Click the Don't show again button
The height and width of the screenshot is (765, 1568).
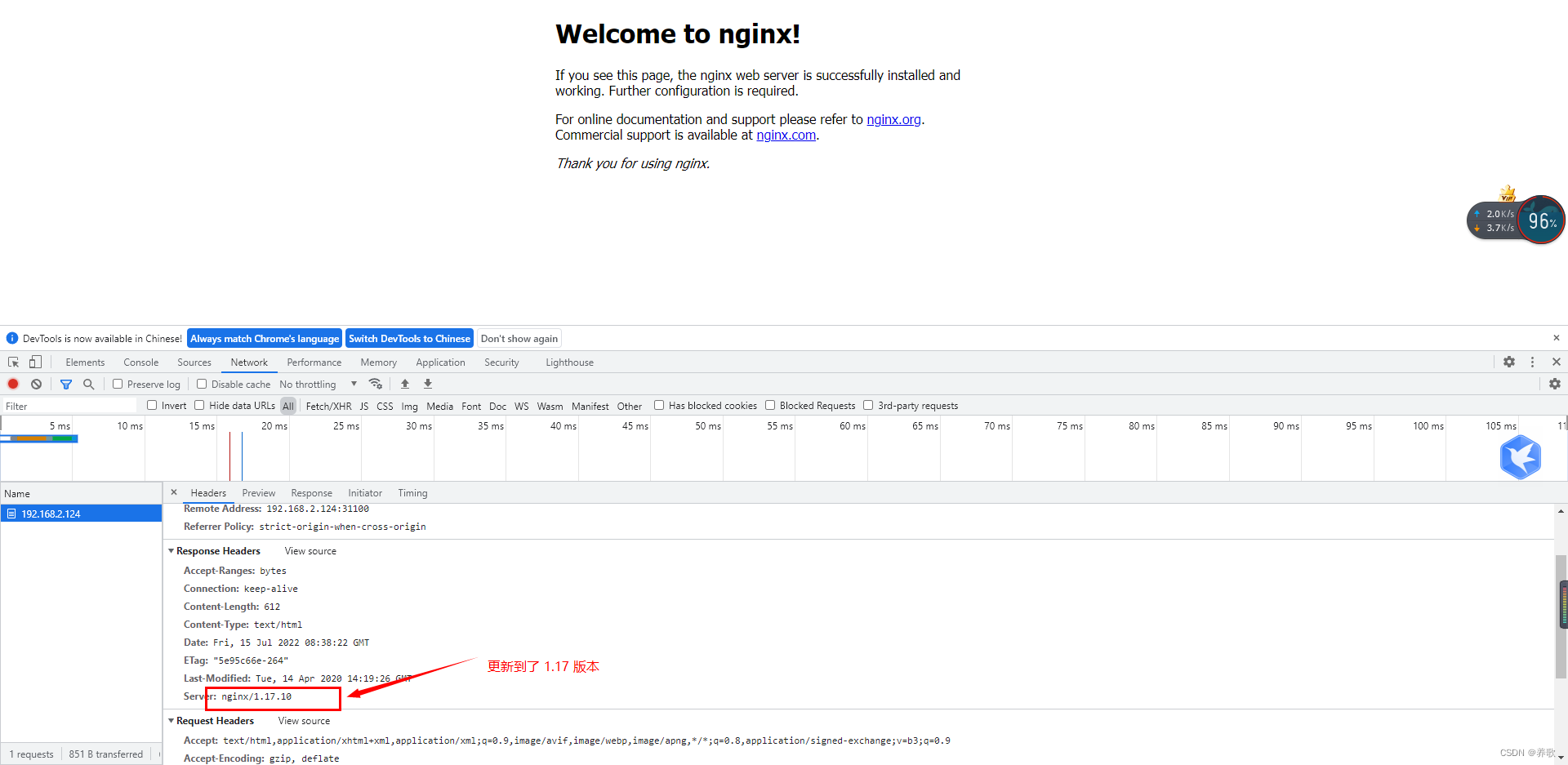point(519,339)
